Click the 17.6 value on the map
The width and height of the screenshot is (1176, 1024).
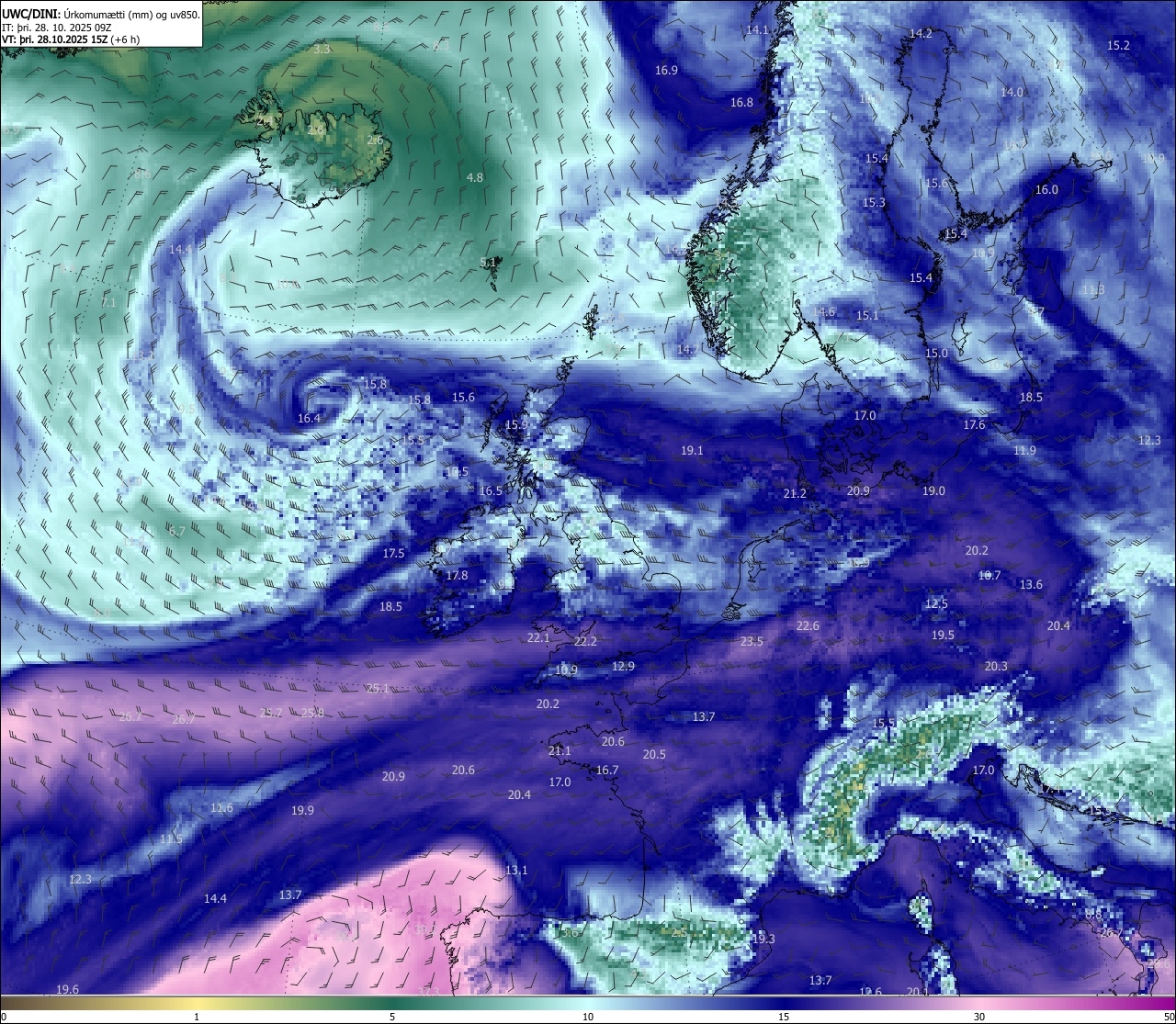point(974,425)
